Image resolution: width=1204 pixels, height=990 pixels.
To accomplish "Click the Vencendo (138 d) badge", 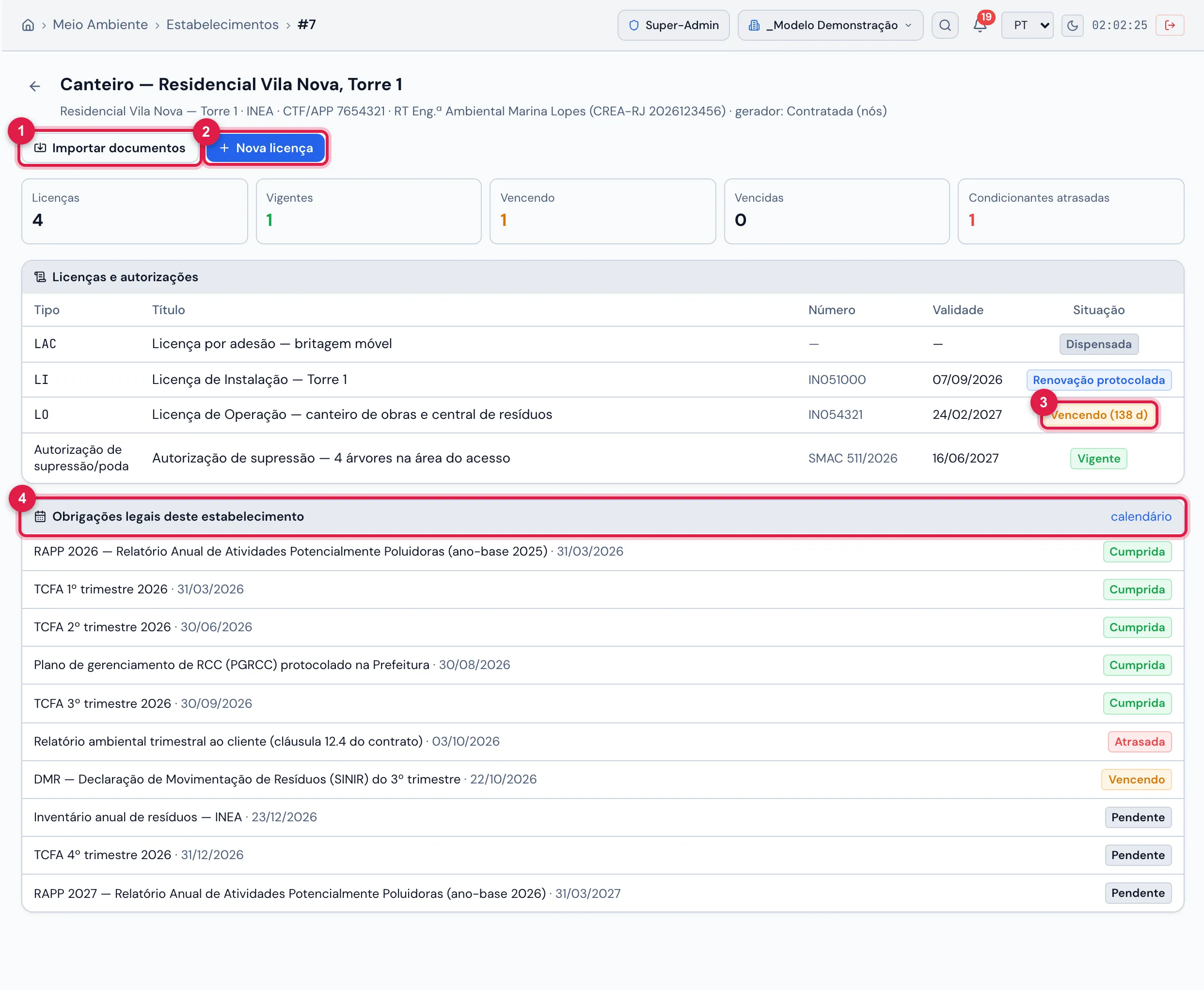I will (1098, 415).
